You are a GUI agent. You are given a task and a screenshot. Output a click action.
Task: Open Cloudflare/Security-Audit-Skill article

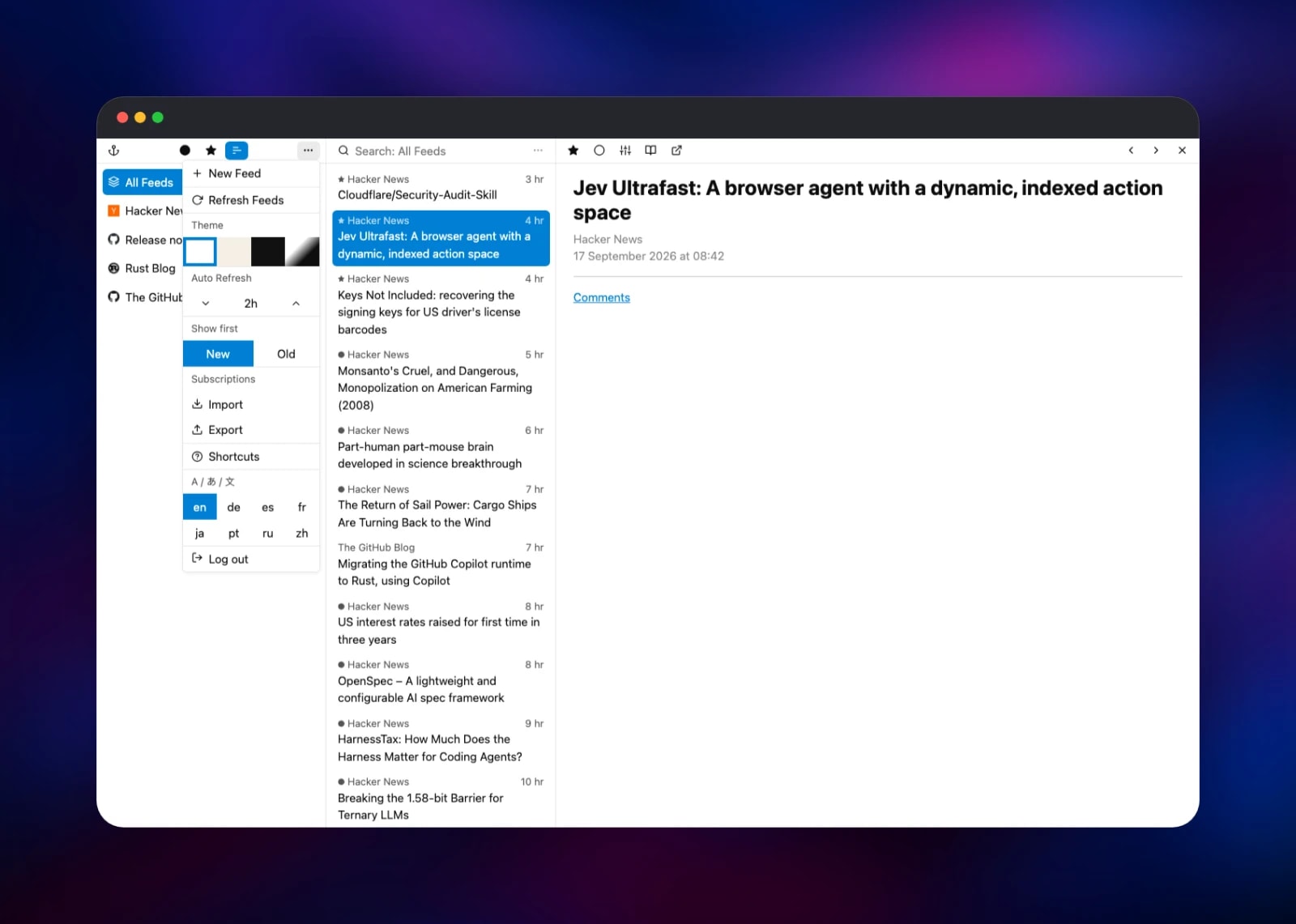[441, 187]
